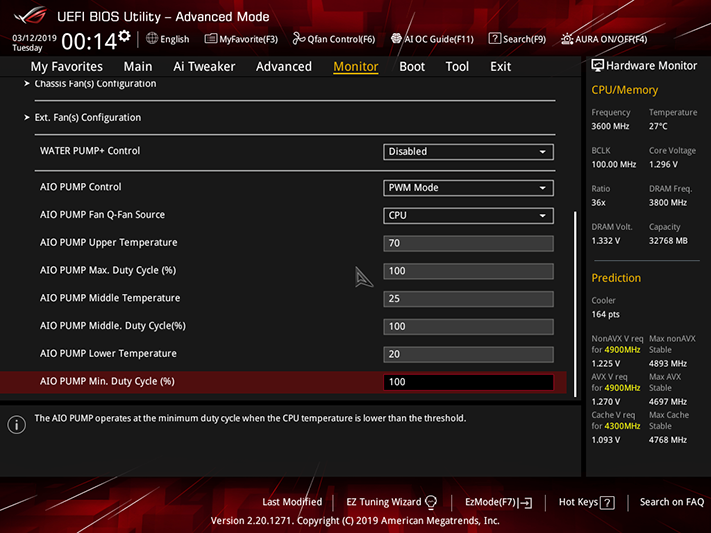Open AIO PUMP Fan Q-Fan Source dropdown
Screen dimensions: 711x533
(x=468, y=215)
